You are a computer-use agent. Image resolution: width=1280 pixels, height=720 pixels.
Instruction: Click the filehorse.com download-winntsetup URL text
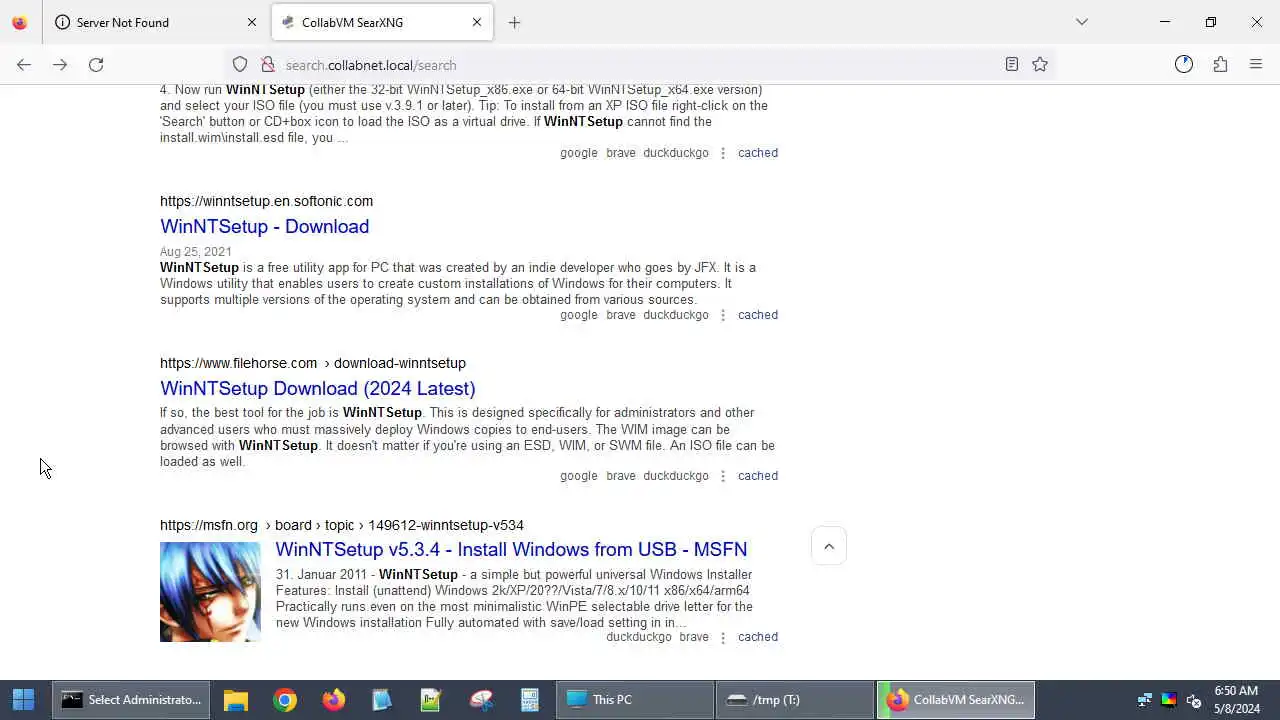tap(313, 363)
